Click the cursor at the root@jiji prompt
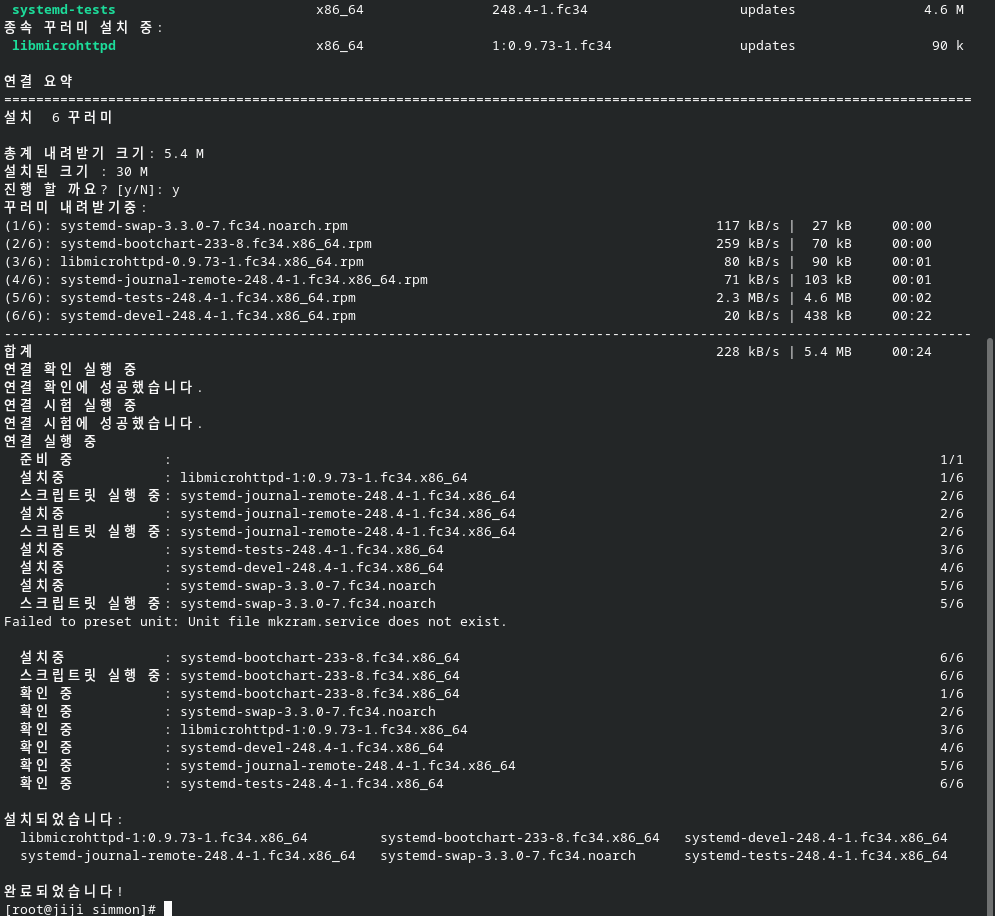This screenshot has width=995, height=916. click(x=168, y=909)
